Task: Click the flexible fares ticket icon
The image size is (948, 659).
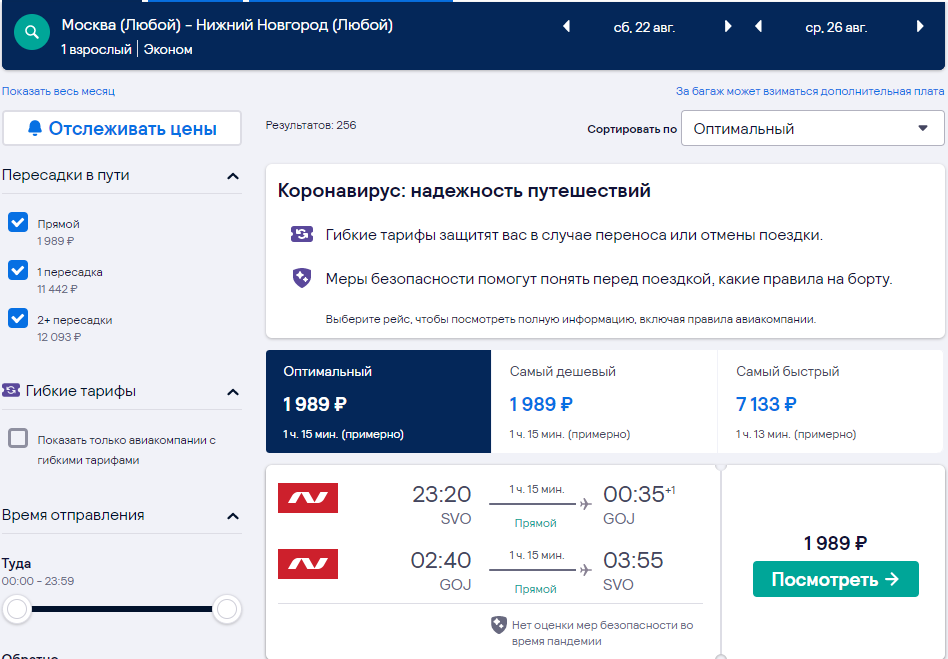Action: click(x=302, y=234)
